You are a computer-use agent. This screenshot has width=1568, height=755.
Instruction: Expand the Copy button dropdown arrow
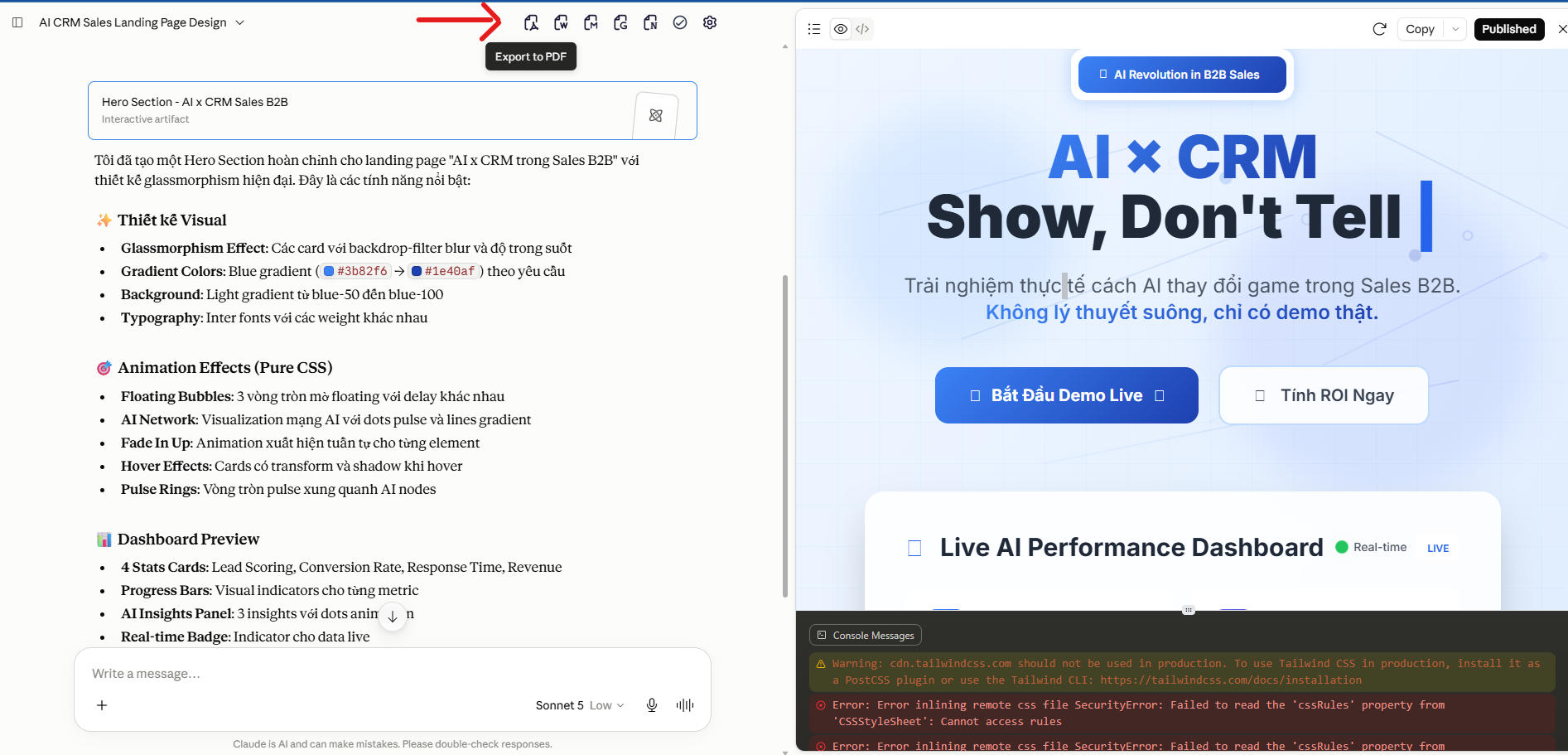click(x=1455, y=29)
